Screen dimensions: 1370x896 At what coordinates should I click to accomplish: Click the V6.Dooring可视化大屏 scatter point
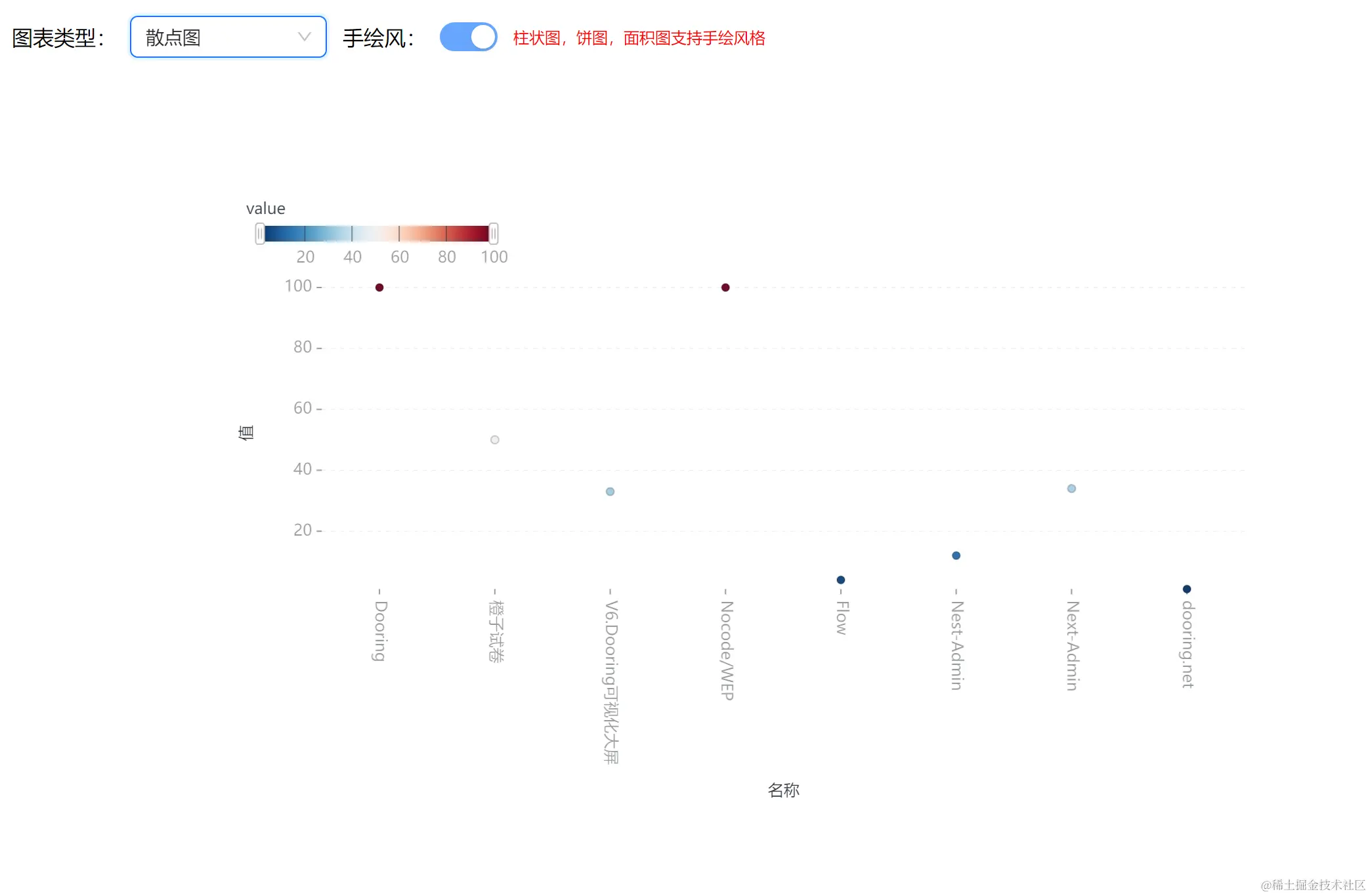pyautogui.click(x=610, y=492)
